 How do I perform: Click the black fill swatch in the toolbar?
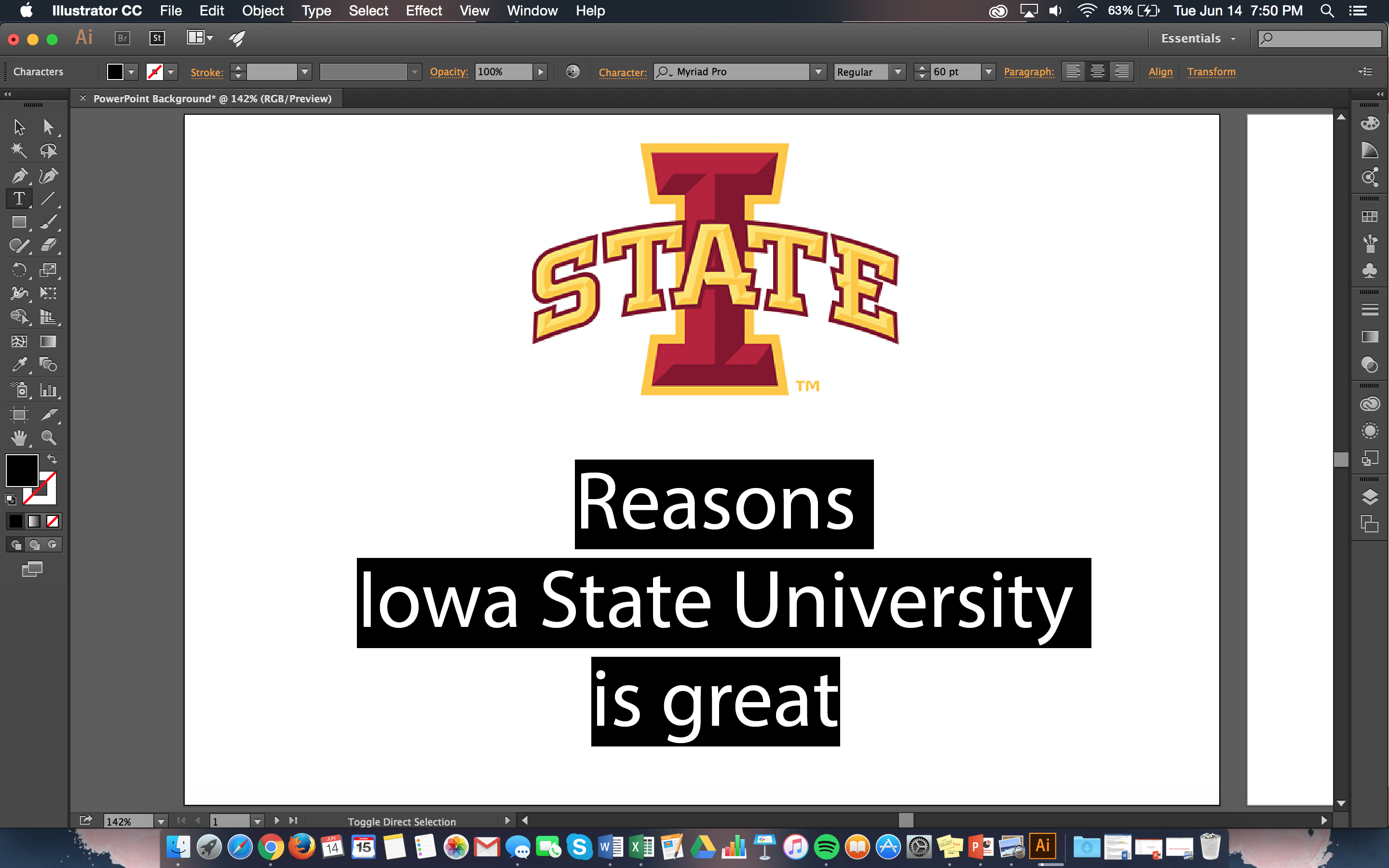115,71
